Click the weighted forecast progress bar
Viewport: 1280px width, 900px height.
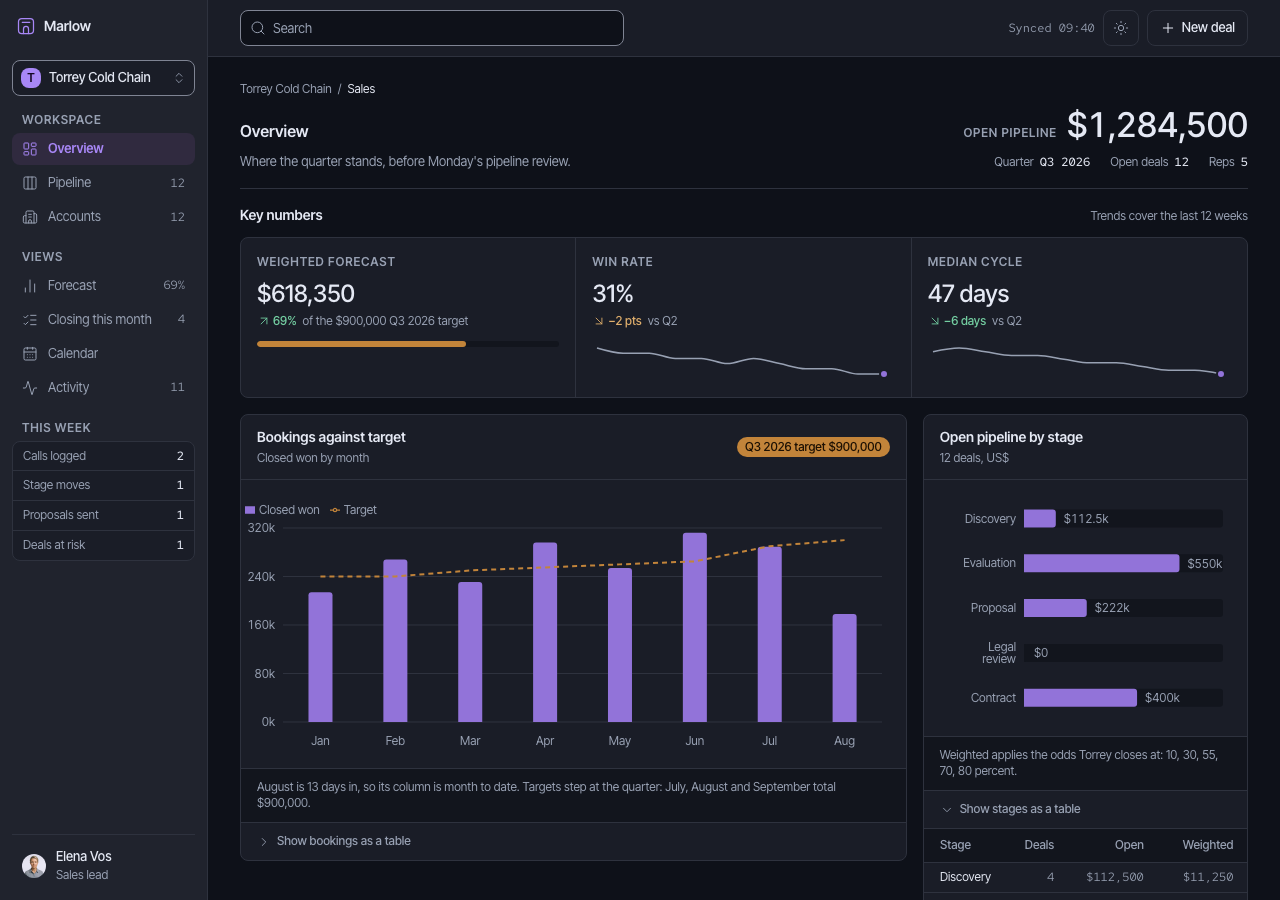click(x=408, y=344)
